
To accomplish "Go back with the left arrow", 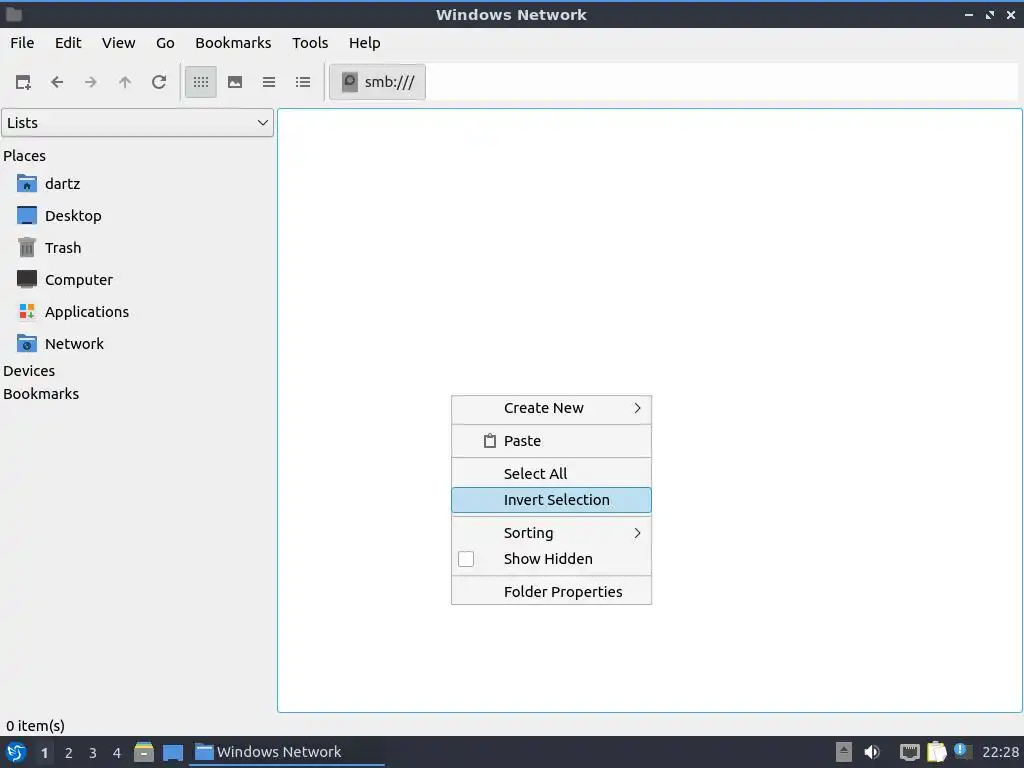I will [57, 82].
